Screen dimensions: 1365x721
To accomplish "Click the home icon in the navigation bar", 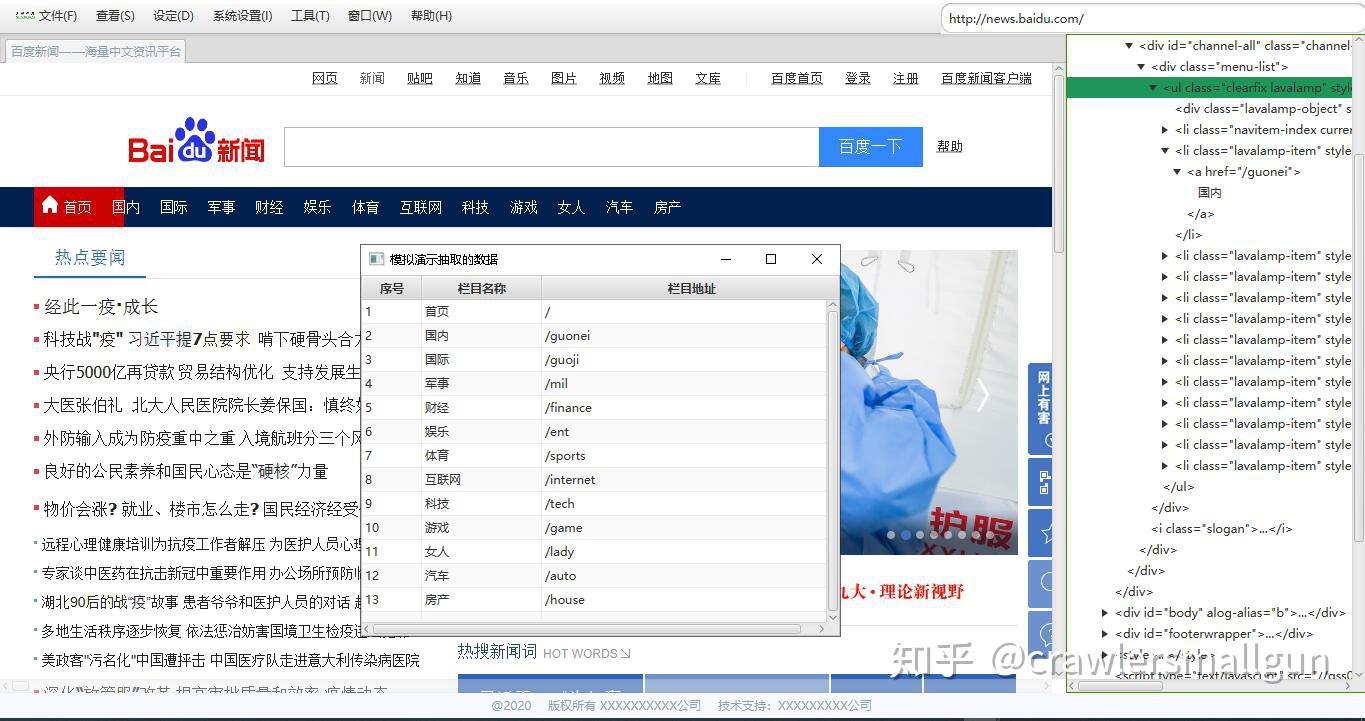I will tap(50, 205).
